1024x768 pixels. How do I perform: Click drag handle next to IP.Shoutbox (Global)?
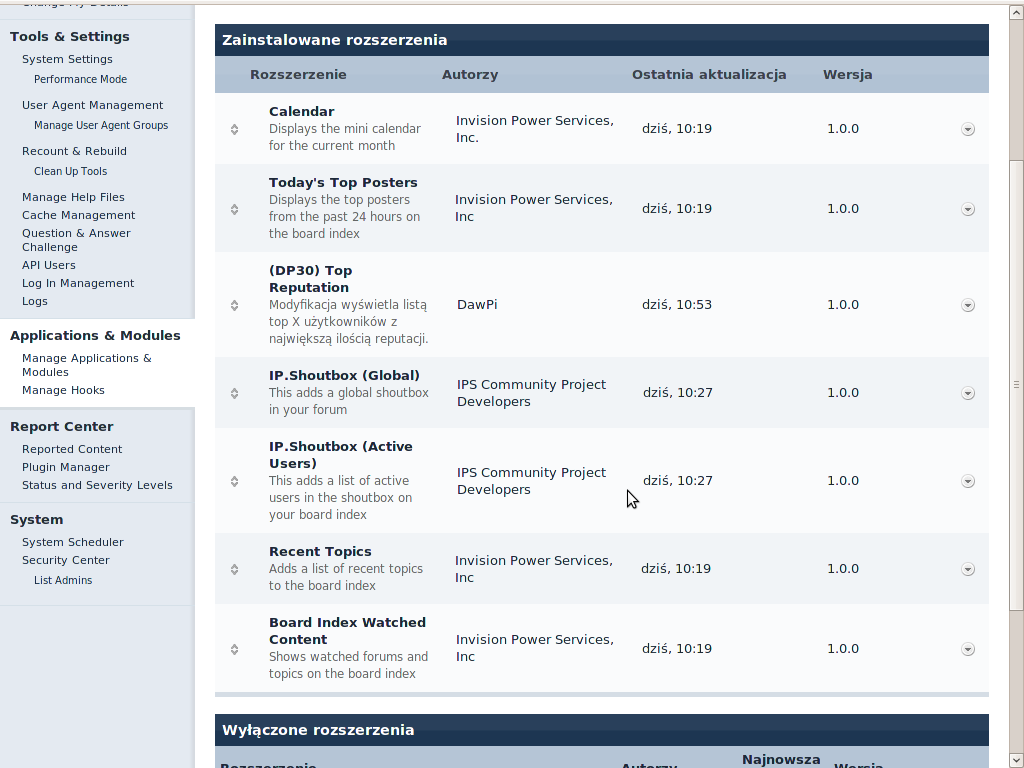pos(234,393)
